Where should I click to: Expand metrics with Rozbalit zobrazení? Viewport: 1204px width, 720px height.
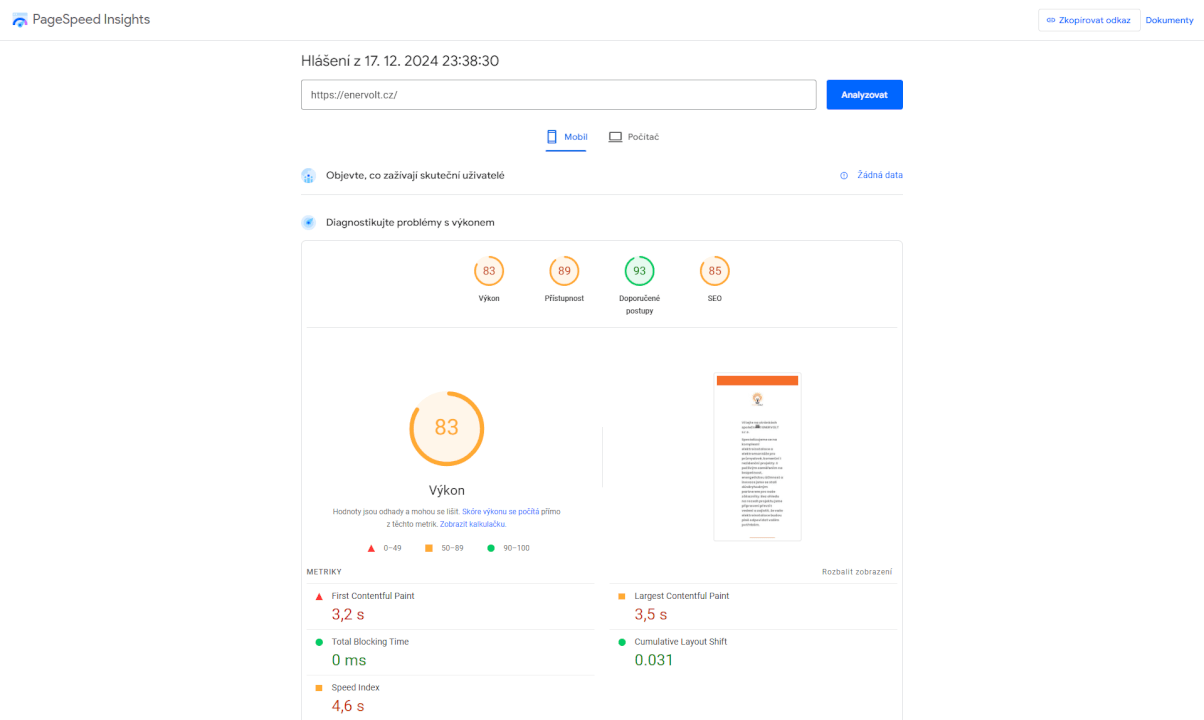(857, 572)
